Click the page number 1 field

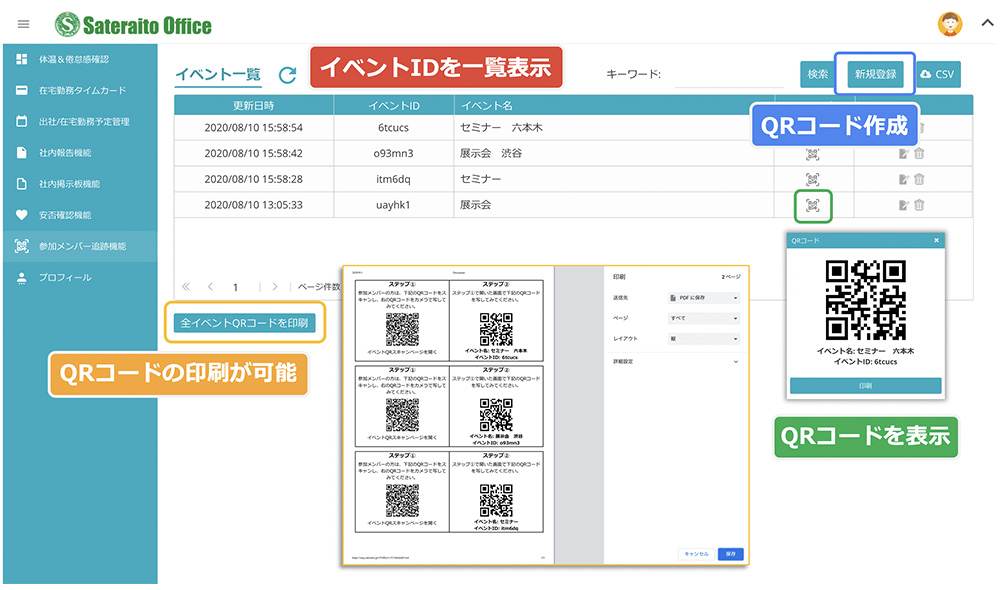coord(236,288)
